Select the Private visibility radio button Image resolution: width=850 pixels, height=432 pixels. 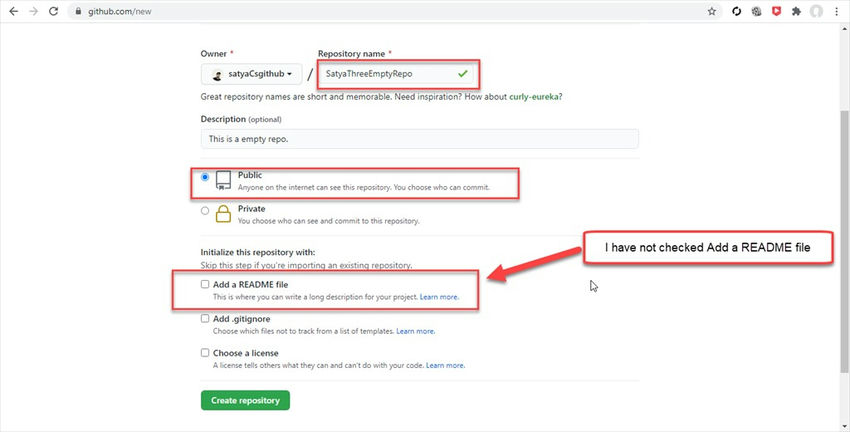[x=205, y=210]
